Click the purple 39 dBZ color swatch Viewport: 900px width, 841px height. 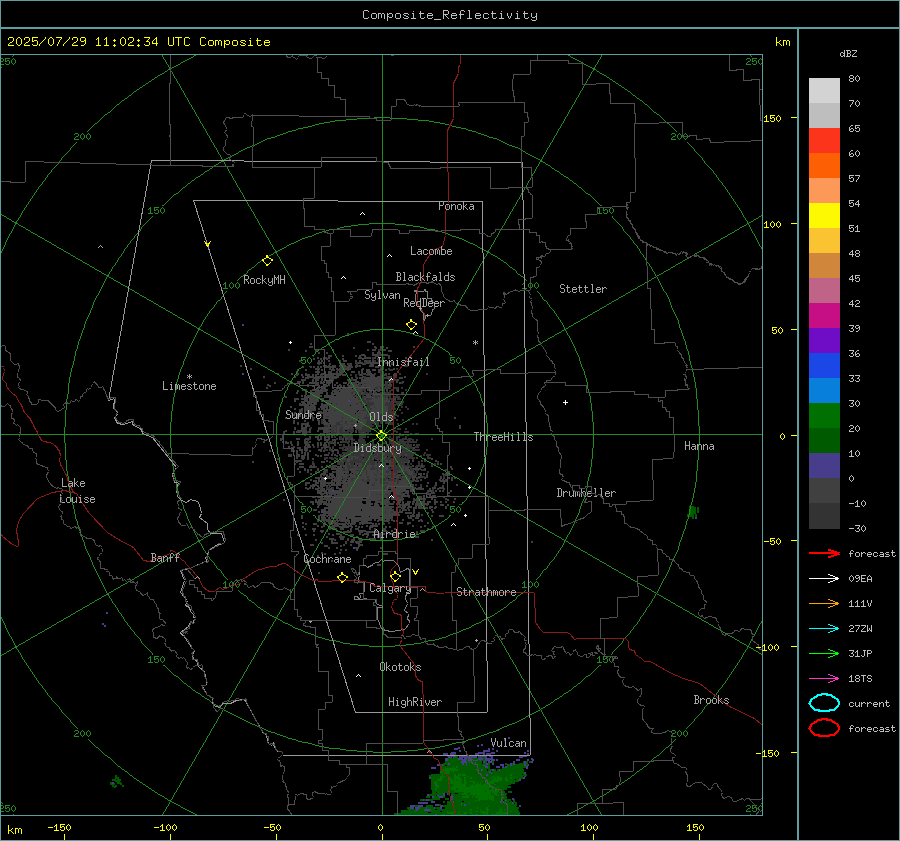click(824, 340)
